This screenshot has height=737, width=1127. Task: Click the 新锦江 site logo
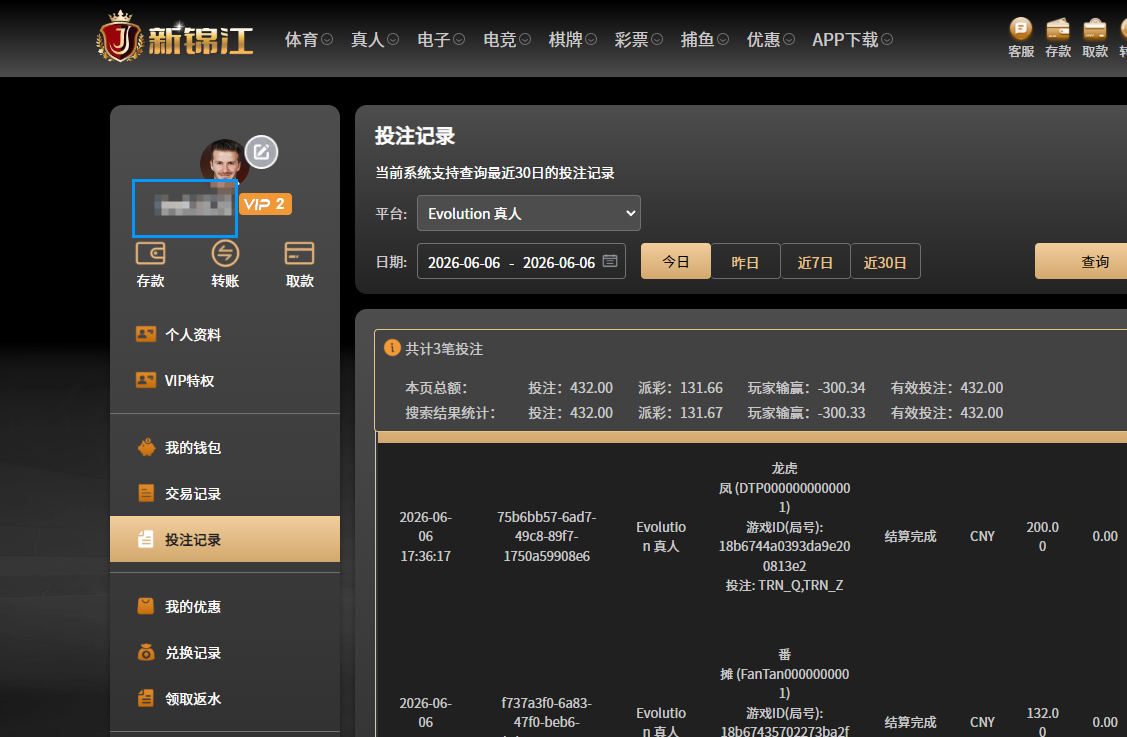(175, 37)
